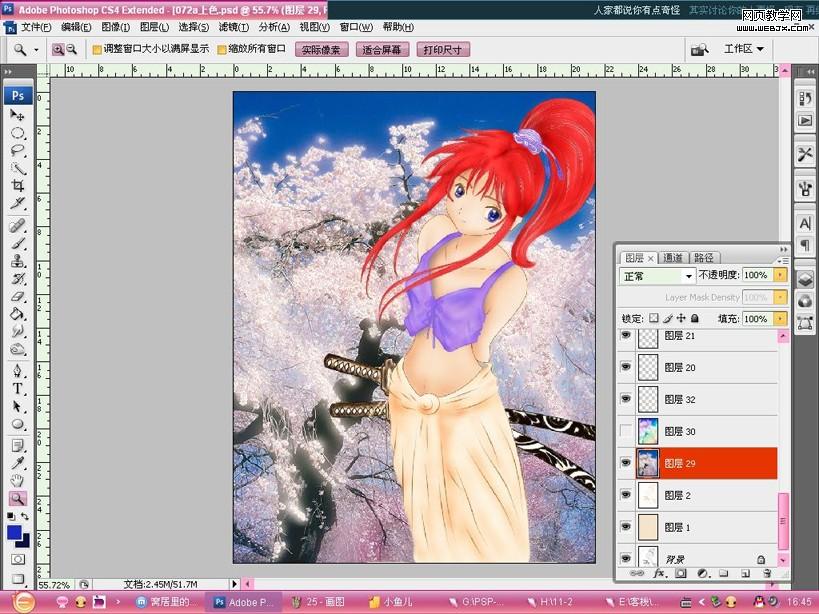Show layer 图层 30

click(x=626, y=431)
